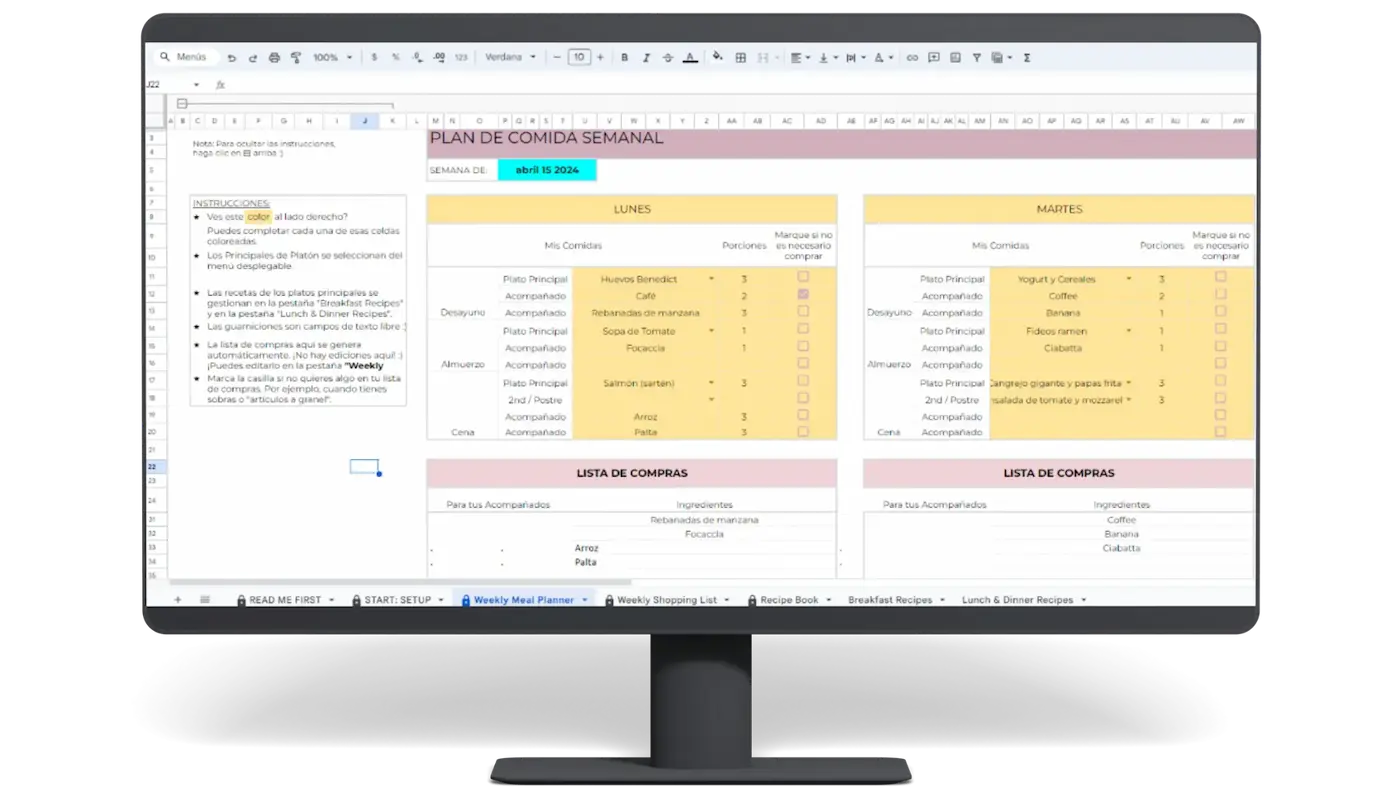Click the functions sigma icon

click(1027, 58)
